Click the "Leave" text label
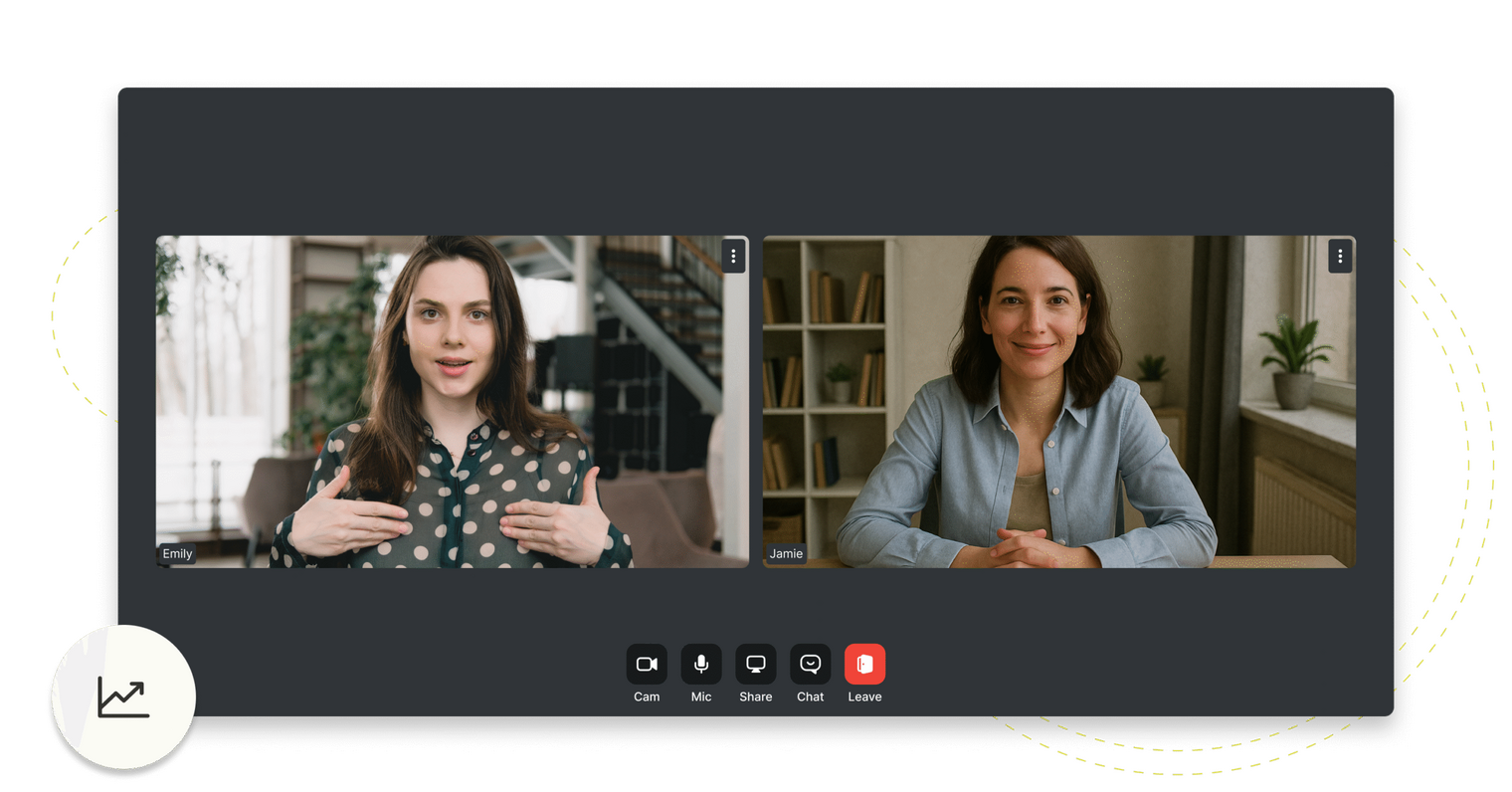The width and height of the screenshot is (1512, 792). (x=864, y=696)
